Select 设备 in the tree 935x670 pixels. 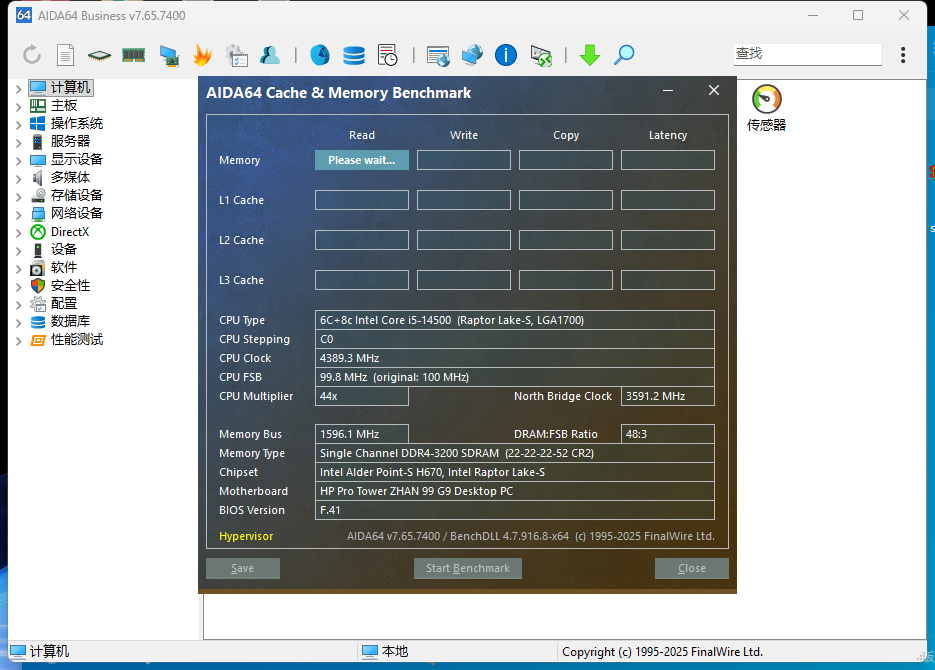pyautogui.click(x=64, y=249)
